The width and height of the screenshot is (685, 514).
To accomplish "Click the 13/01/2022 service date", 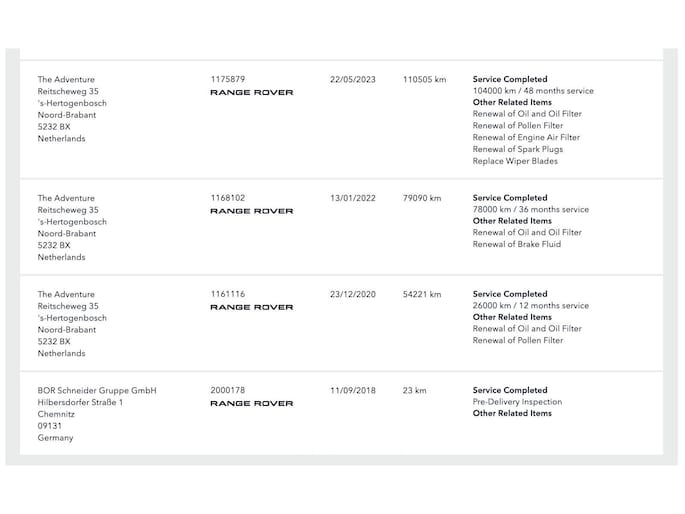I will 353,198.
